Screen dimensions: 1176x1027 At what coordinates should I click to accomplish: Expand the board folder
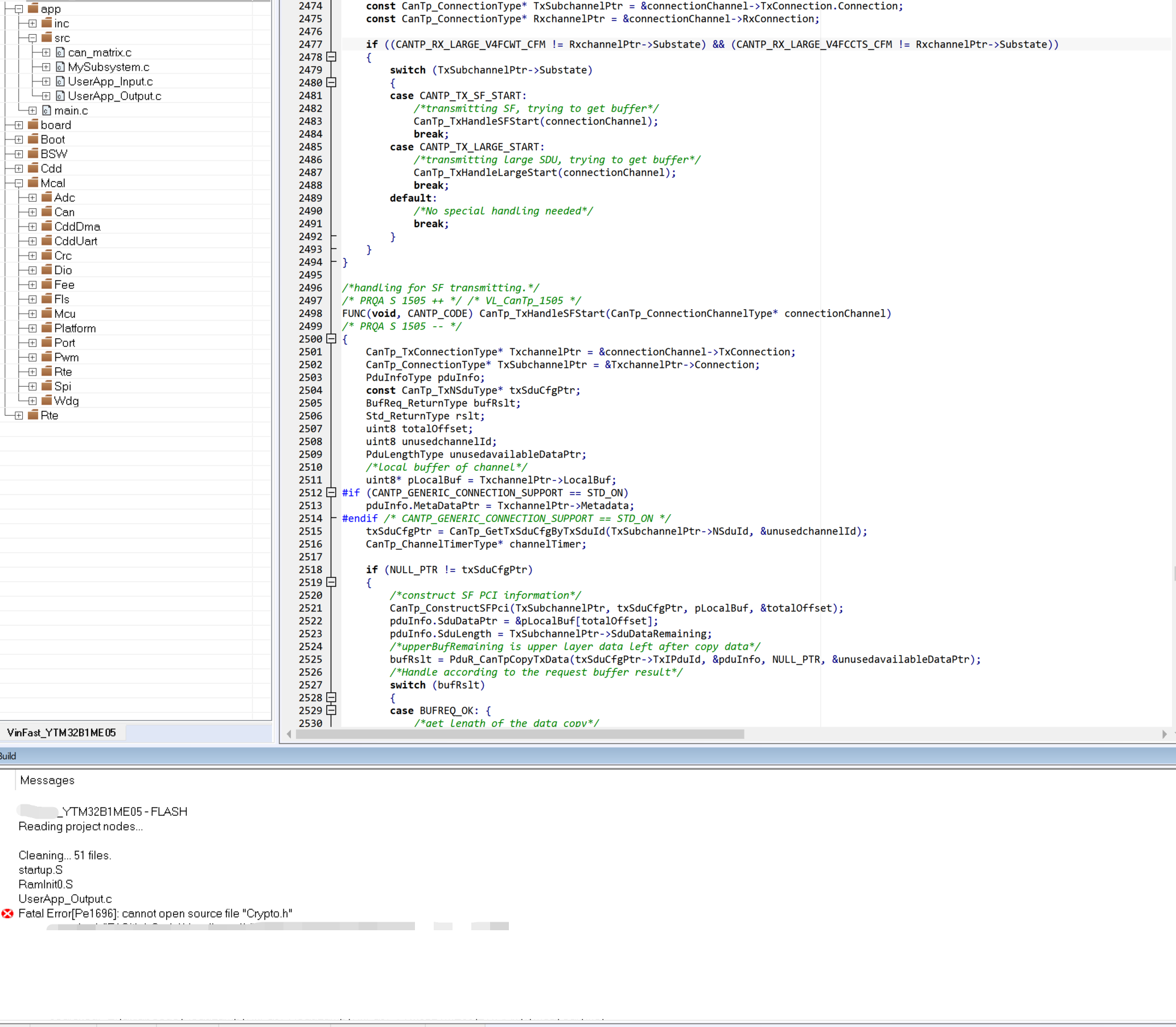pyautogui.click(x=19, y=125)
